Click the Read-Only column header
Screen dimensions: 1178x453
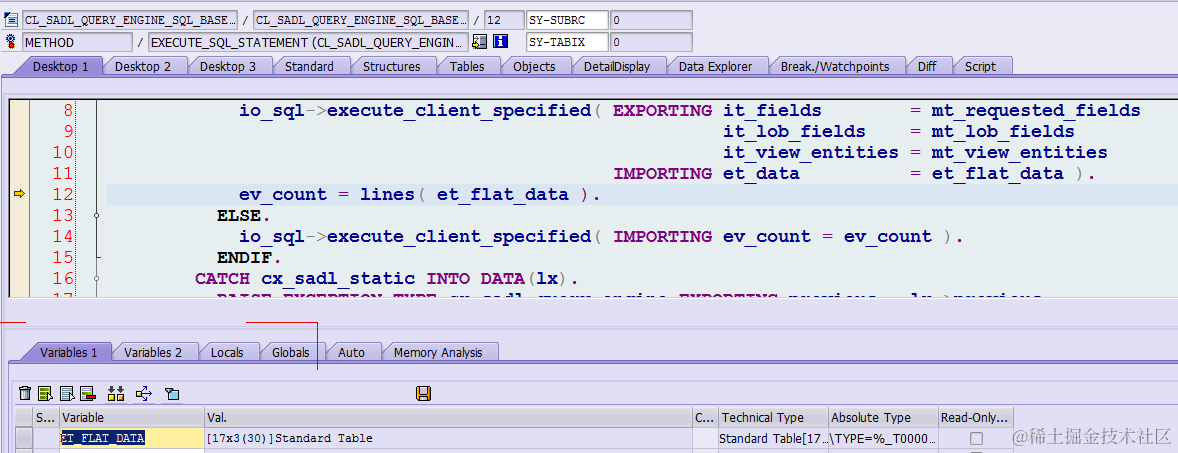click(975, 418)
